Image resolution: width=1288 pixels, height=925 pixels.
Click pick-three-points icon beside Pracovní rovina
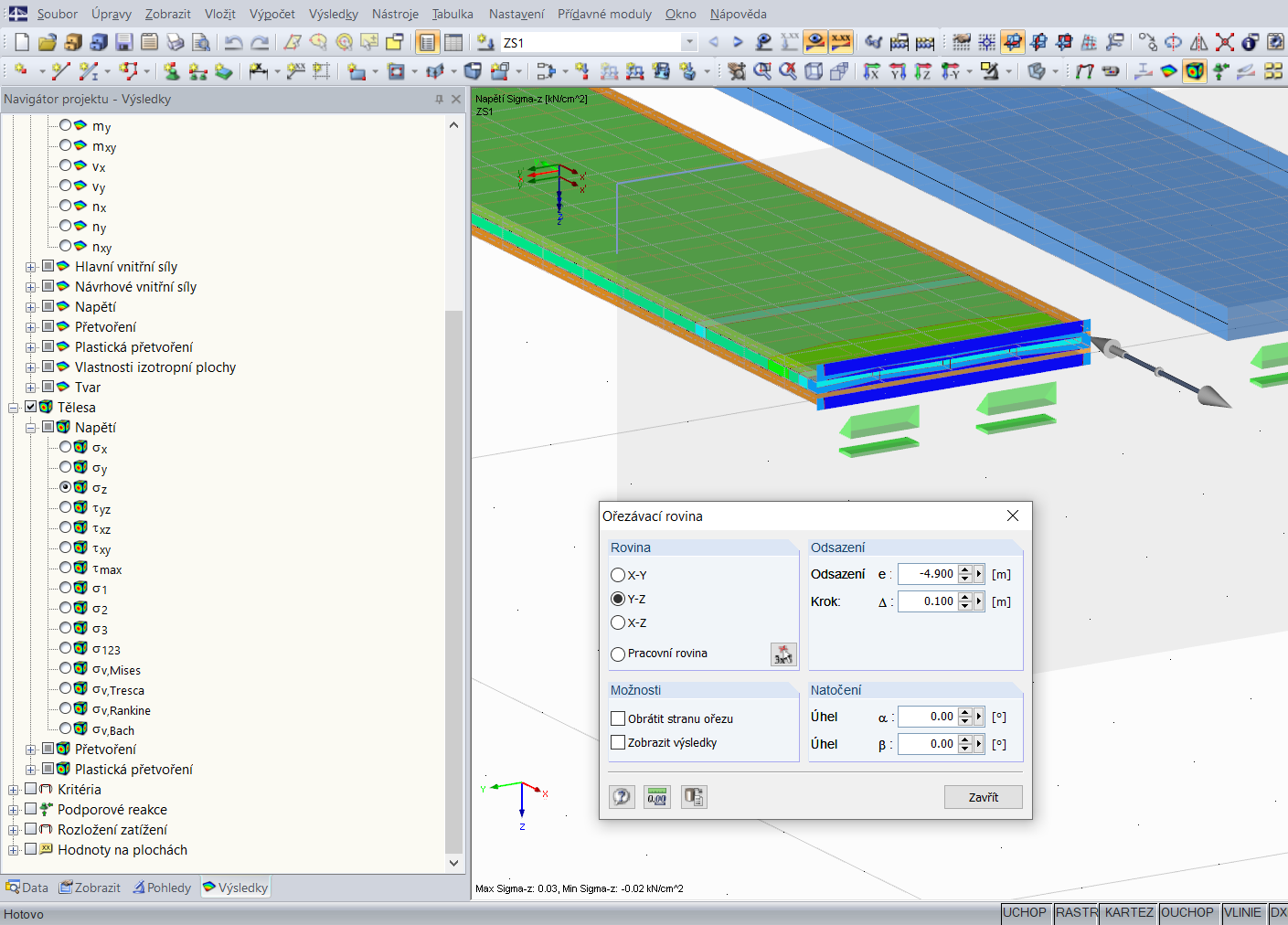783,654
